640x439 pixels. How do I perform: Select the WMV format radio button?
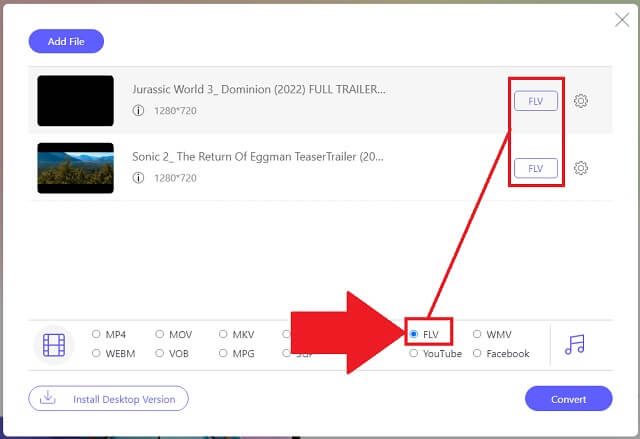point(478,334)
